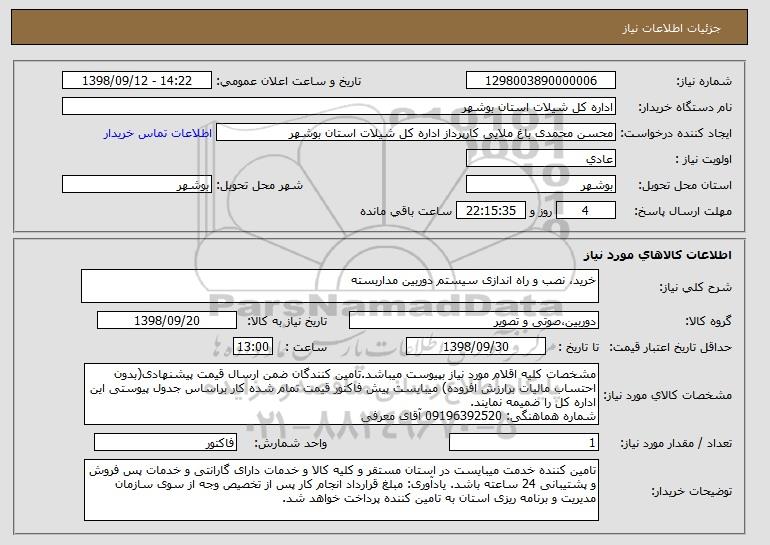Viewport: 770px width, 545px height.
Task: Click the تاریخ و ساعت اعلان عمومی label
Action: (x=289, y=81)
